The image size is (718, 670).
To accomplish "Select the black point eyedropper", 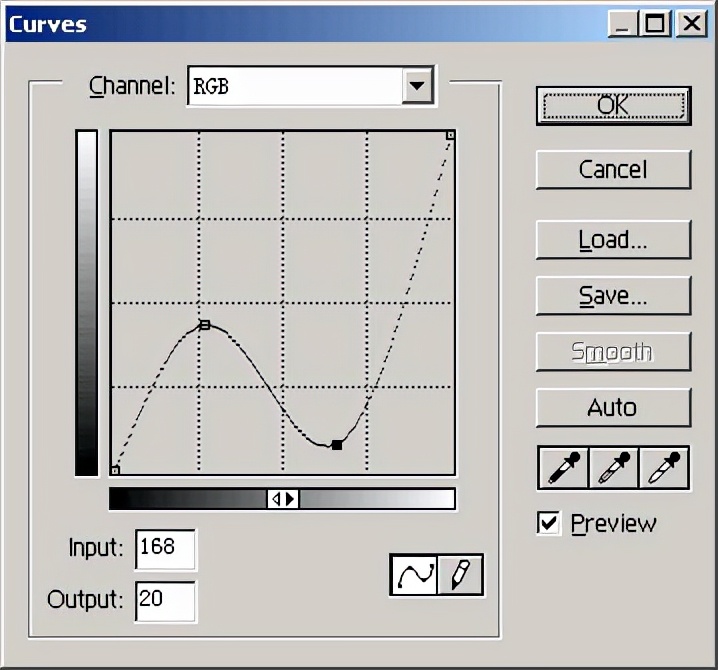I will [563, 468].
